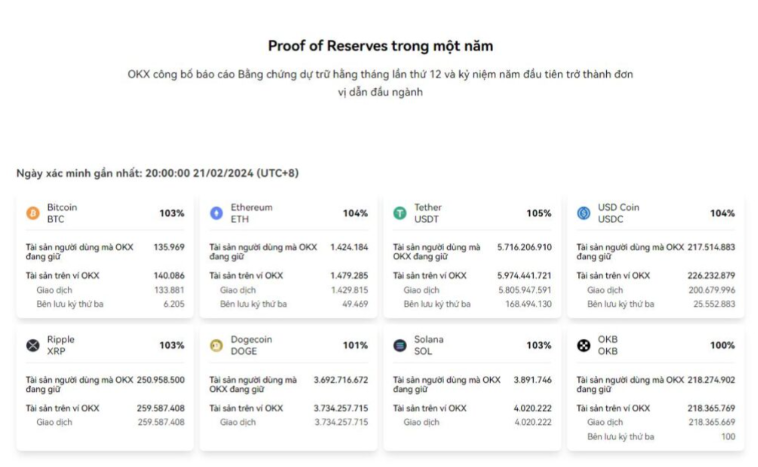Click the Solana SOL coin icon
This screenshot has width=758, height=467.
pyautogui.click(x=400, y=345)
